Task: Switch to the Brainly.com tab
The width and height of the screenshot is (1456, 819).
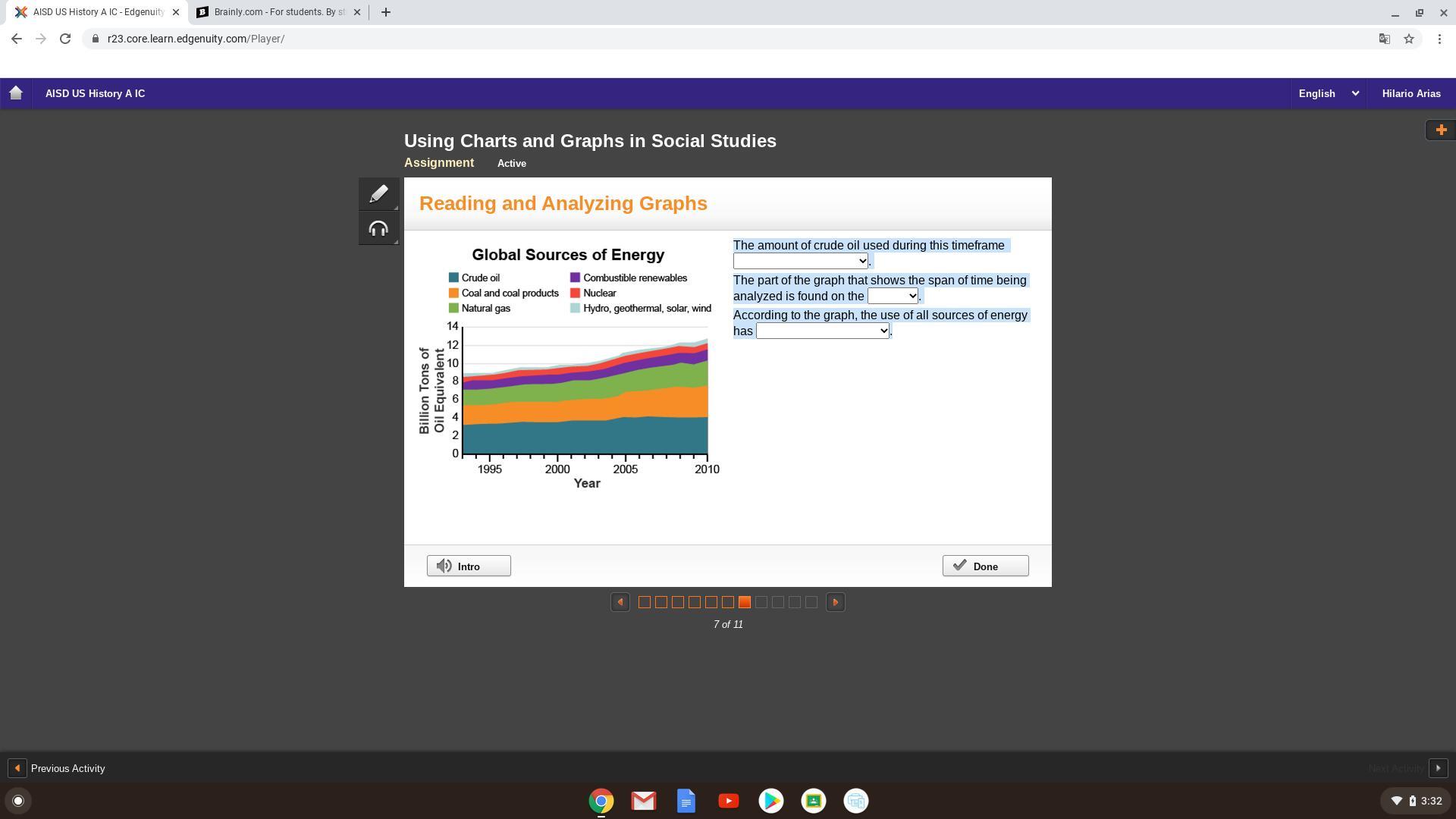Action: (278, 12)
